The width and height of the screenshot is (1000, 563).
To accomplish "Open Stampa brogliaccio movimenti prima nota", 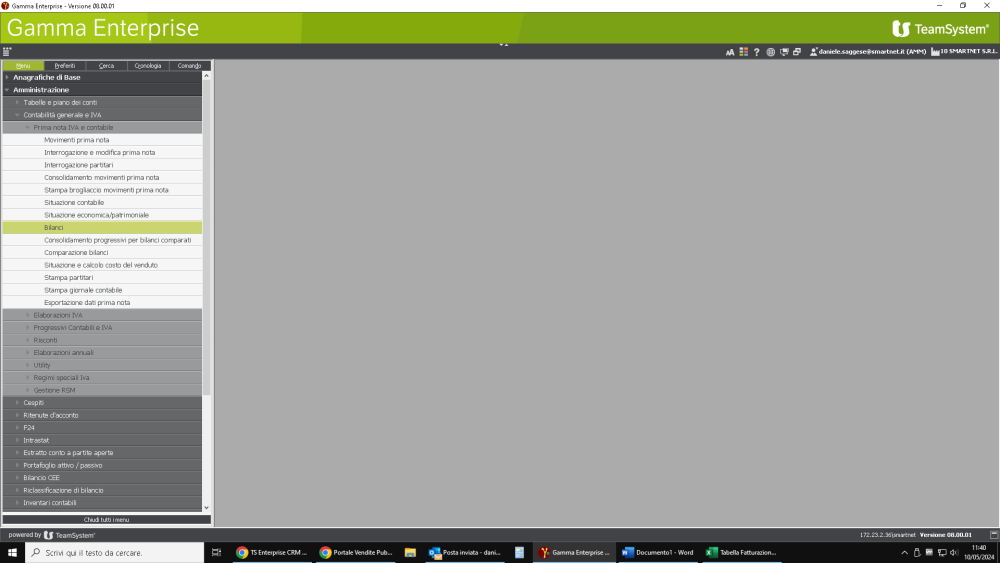I will pos(102,190).
